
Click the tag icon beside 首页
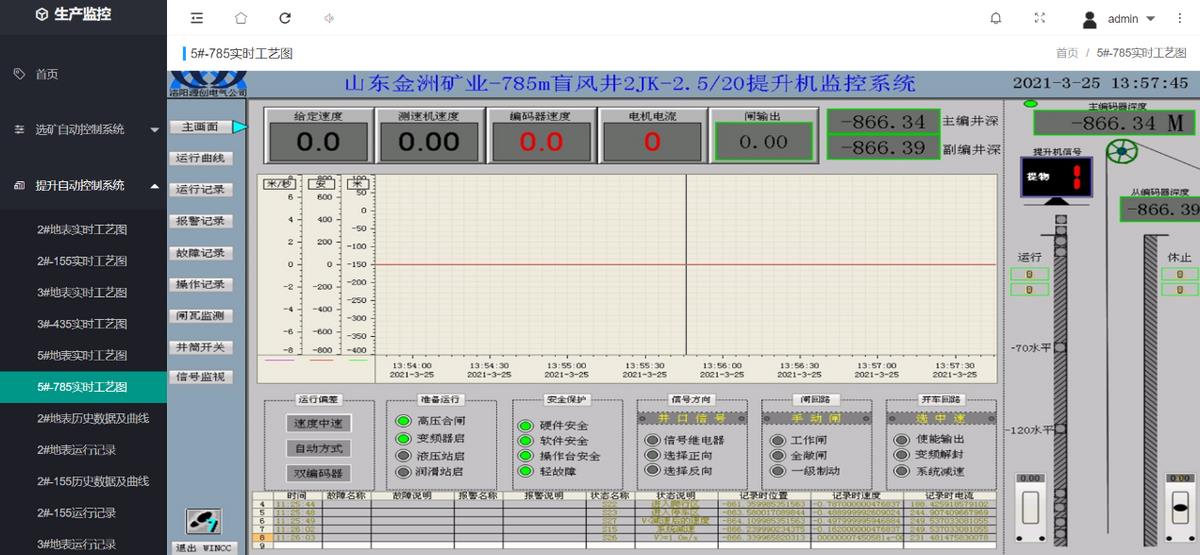pos(19,74)
